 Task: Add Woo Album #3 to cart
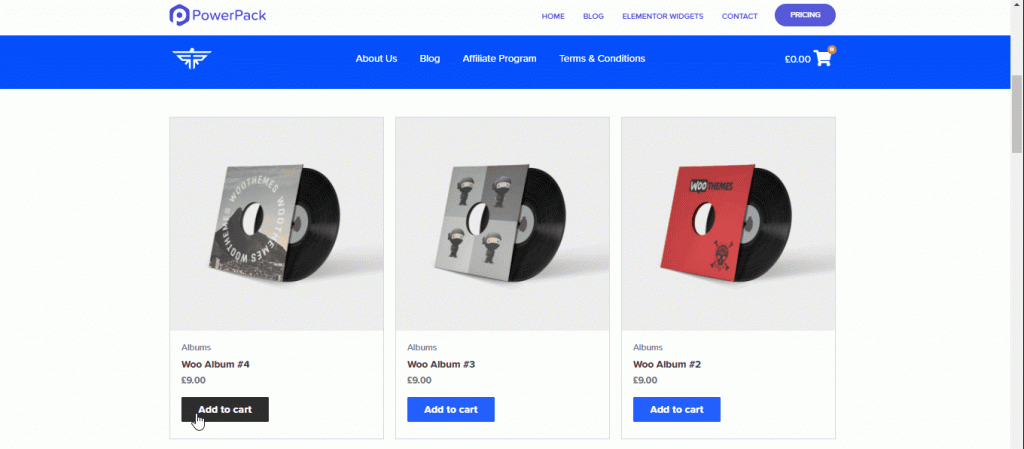[x=451, y=409]
